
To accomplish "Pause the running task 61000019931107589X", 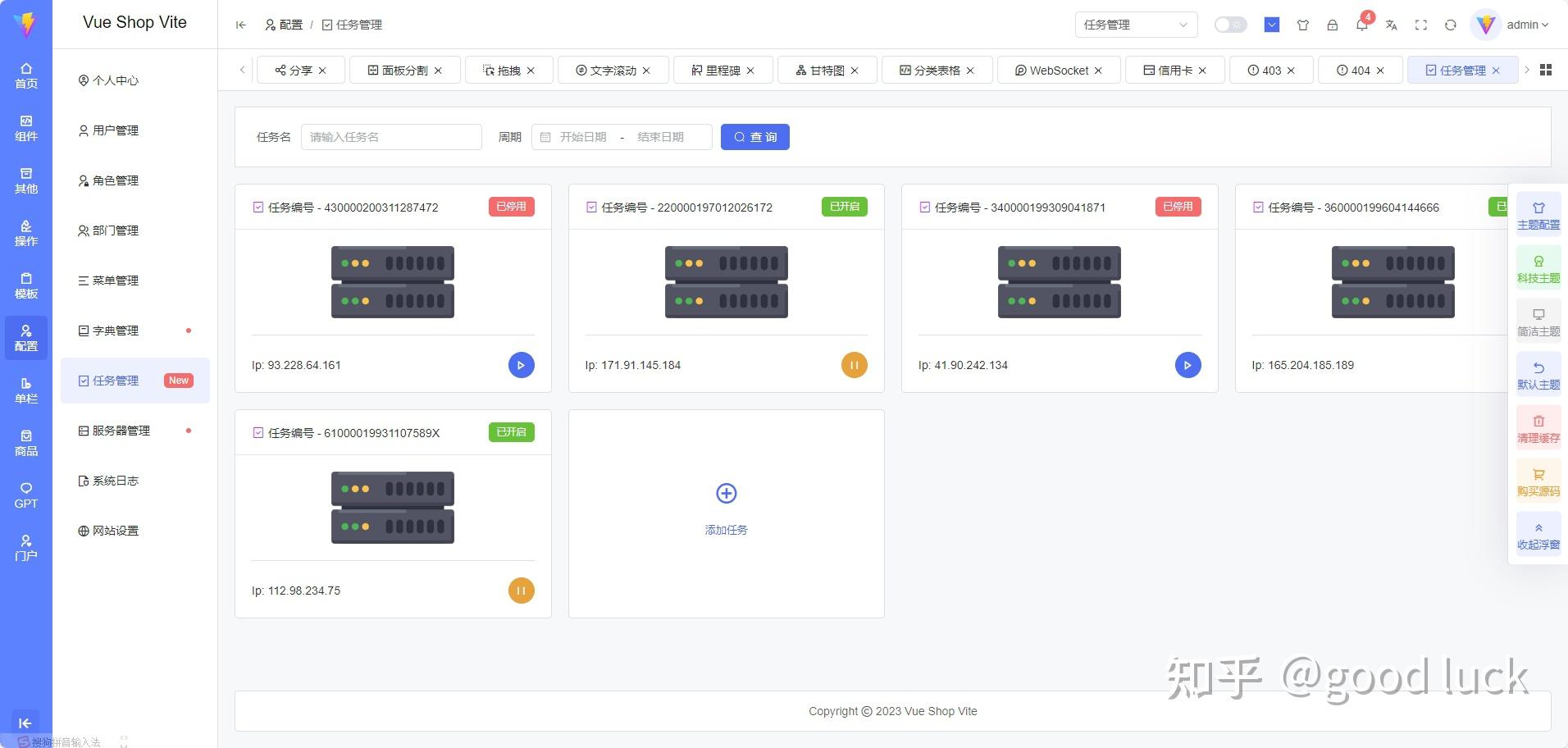I will click(522, 591).
